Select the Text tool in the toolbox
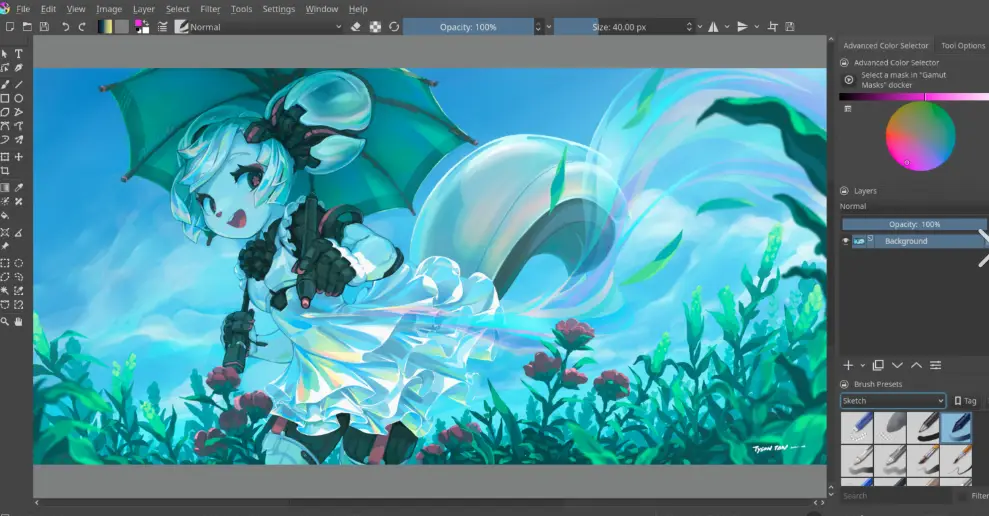 tap(19, 54)
